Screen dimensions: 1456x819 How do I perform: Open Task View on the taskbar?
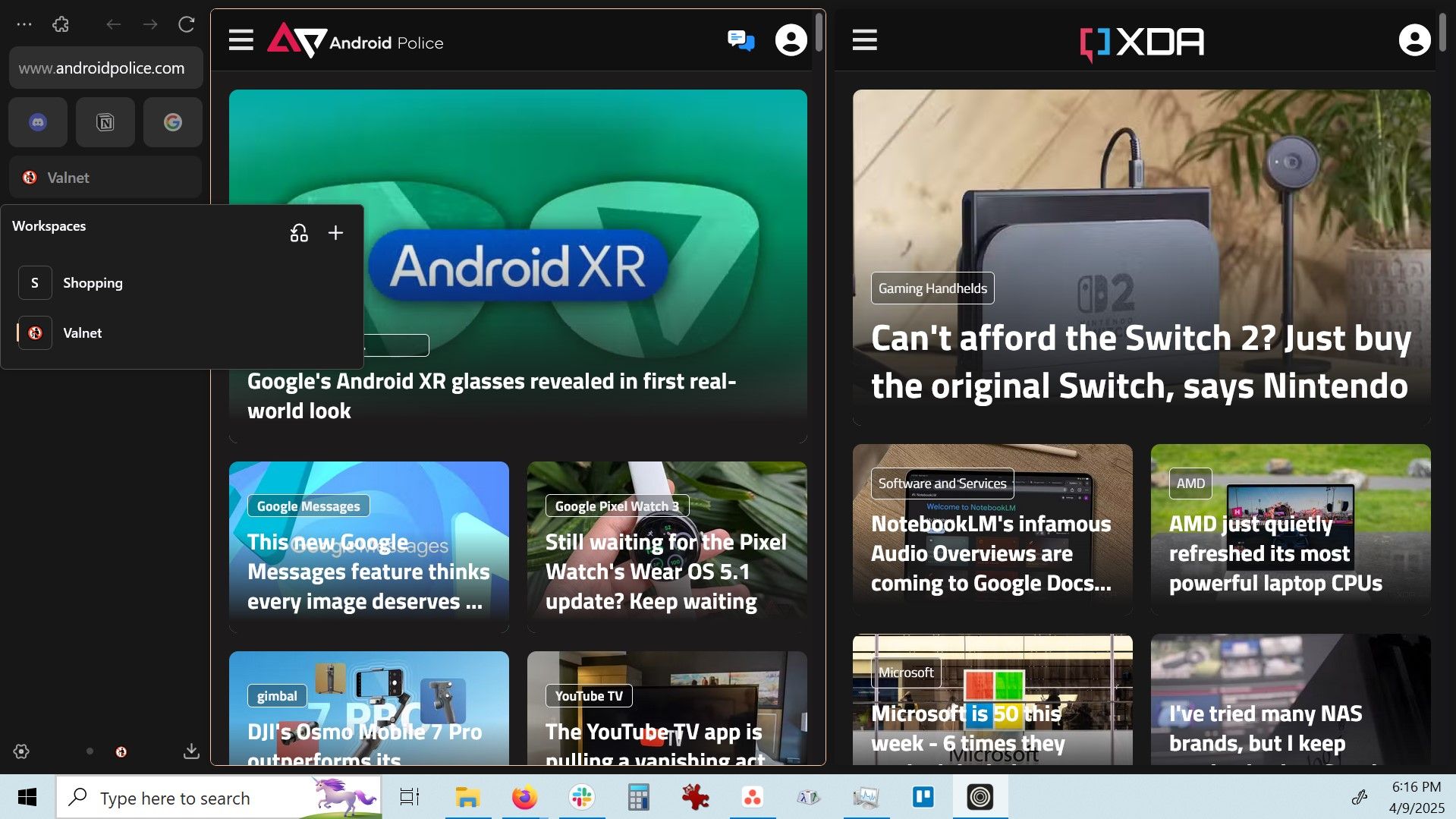click(x=410, y=797)
